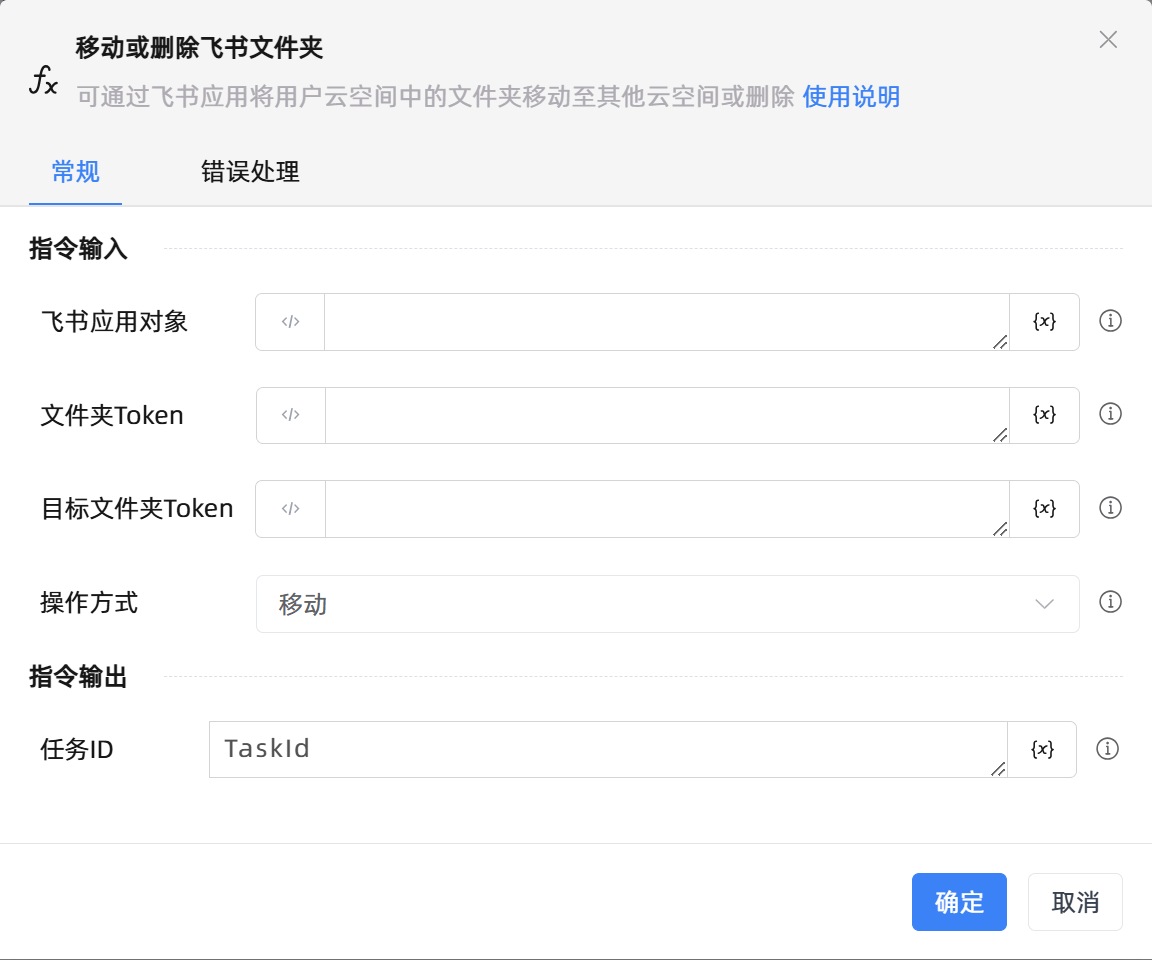Click the fx function icon in header
1152x960 pixels.
[43, 79]
